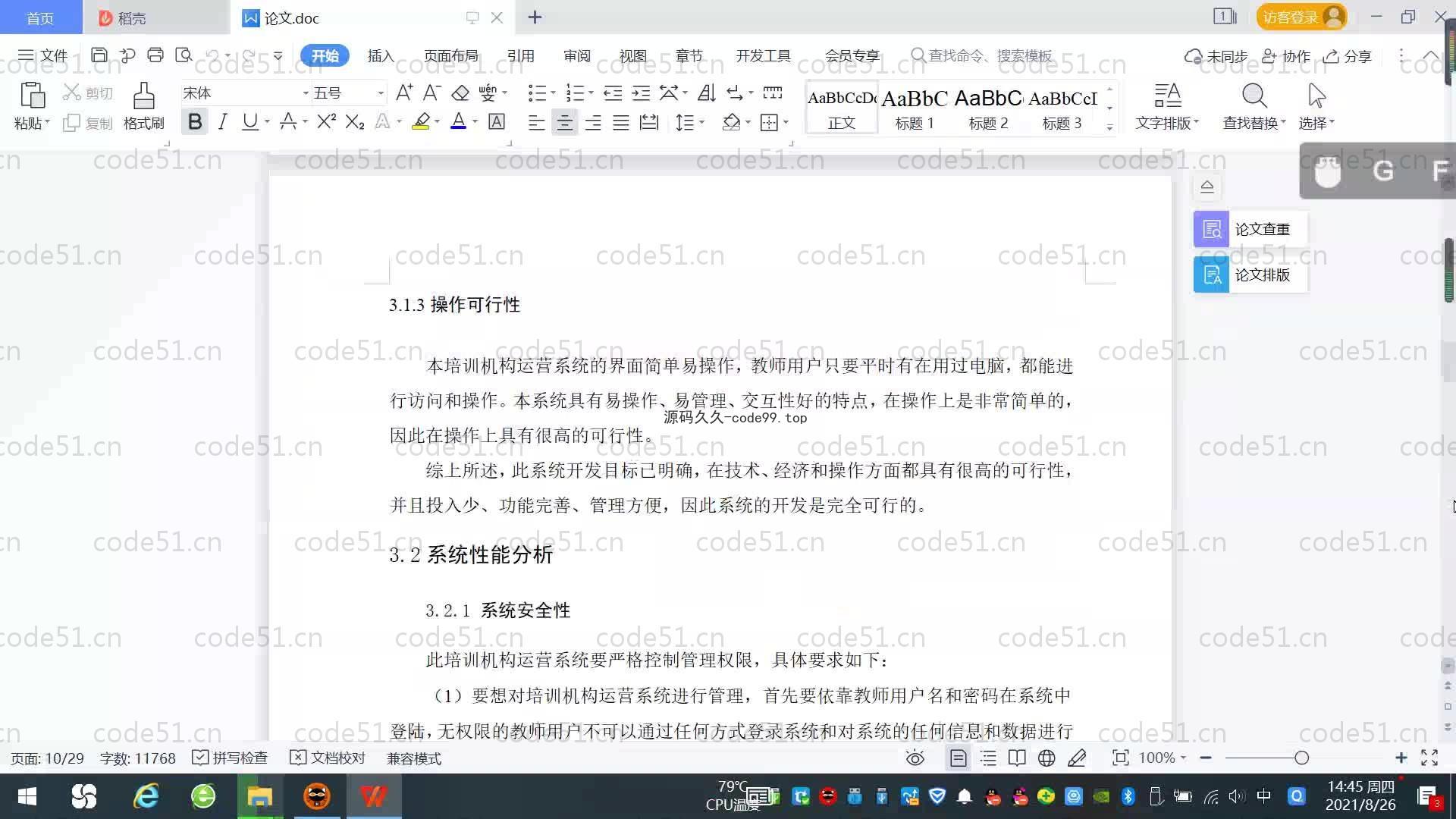Toggle strikethrough text button
The width and height of the screenshot is (1456, 819).
click(288, 122)
